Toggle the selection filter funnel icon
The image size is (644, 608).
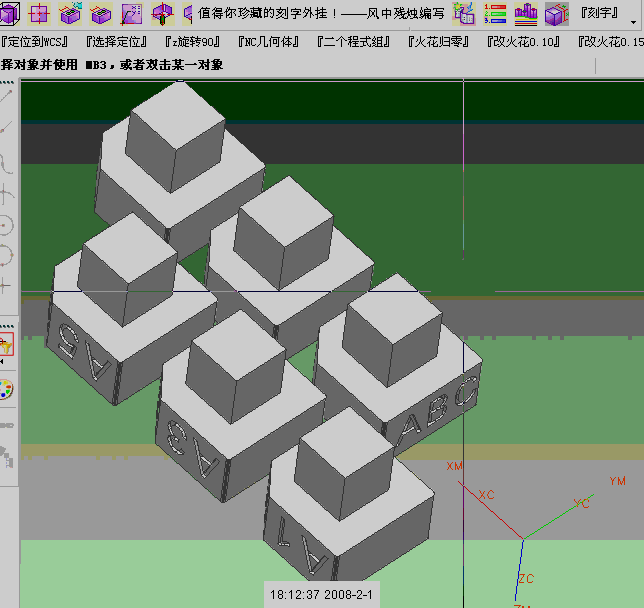pyautogui.click(x=6, y=346)
